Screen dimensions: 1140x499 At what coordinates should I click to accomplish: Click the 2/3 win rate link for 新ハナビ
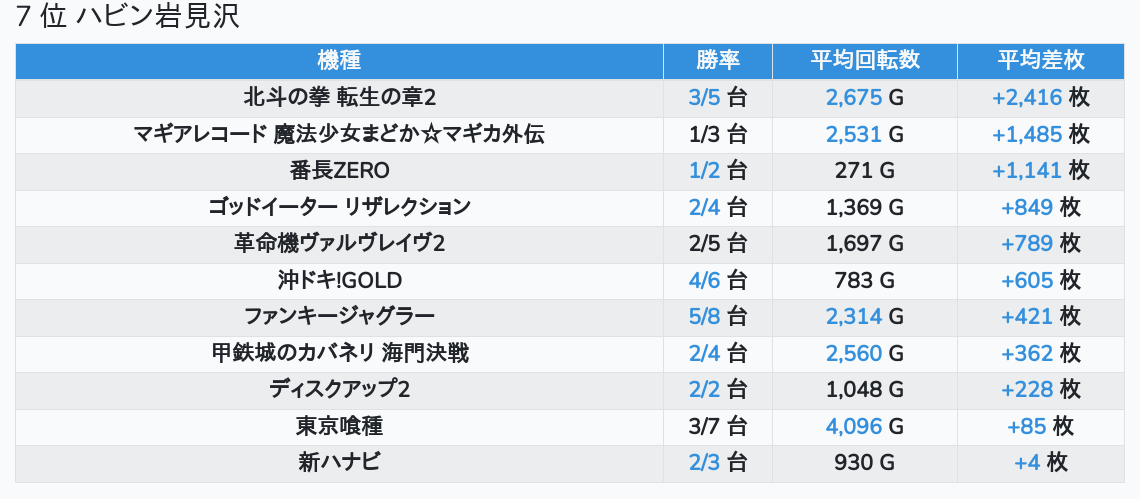(705, 463)
